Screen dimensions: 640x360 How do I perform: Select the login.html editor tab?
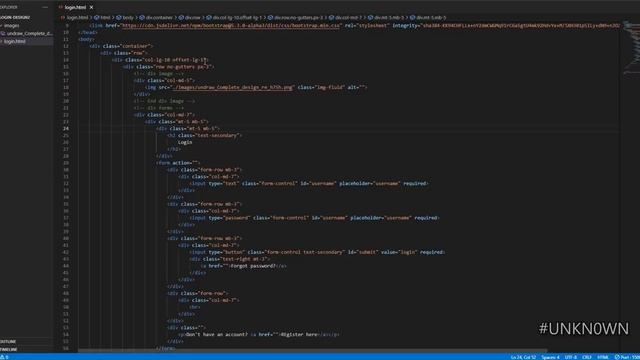(x=75, y=7)
